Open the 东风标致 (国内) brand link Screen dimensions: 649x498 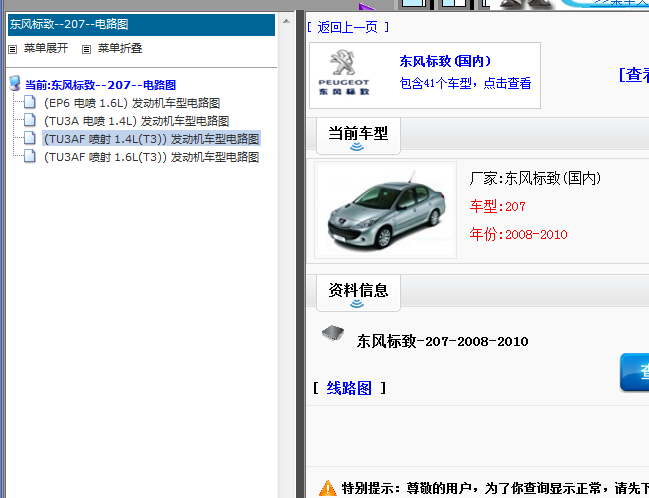point(445,61)
